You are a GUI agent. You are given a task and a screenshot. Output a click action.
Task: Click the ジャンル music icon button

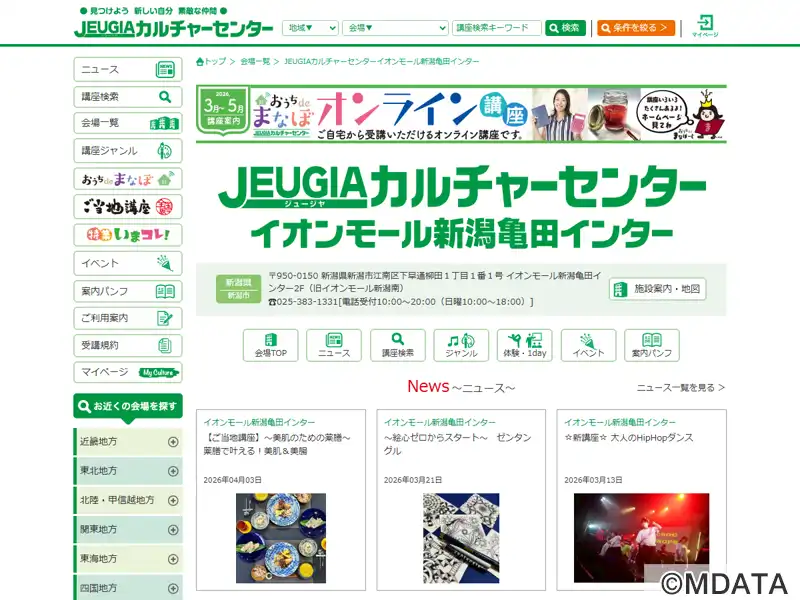tap(461, 345)
